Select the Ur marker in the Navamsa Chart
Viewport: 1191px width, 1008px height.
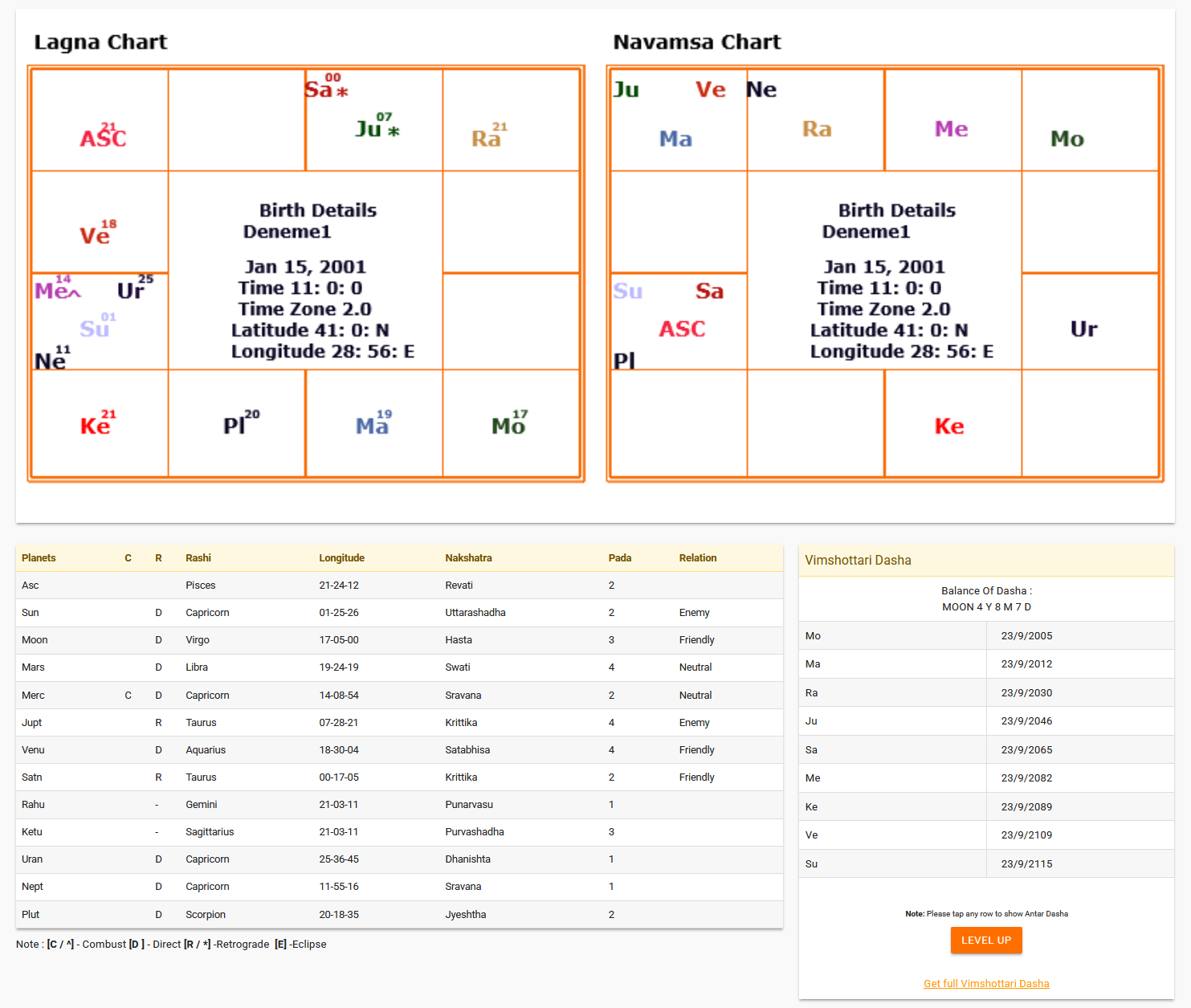pos(1083,329)
